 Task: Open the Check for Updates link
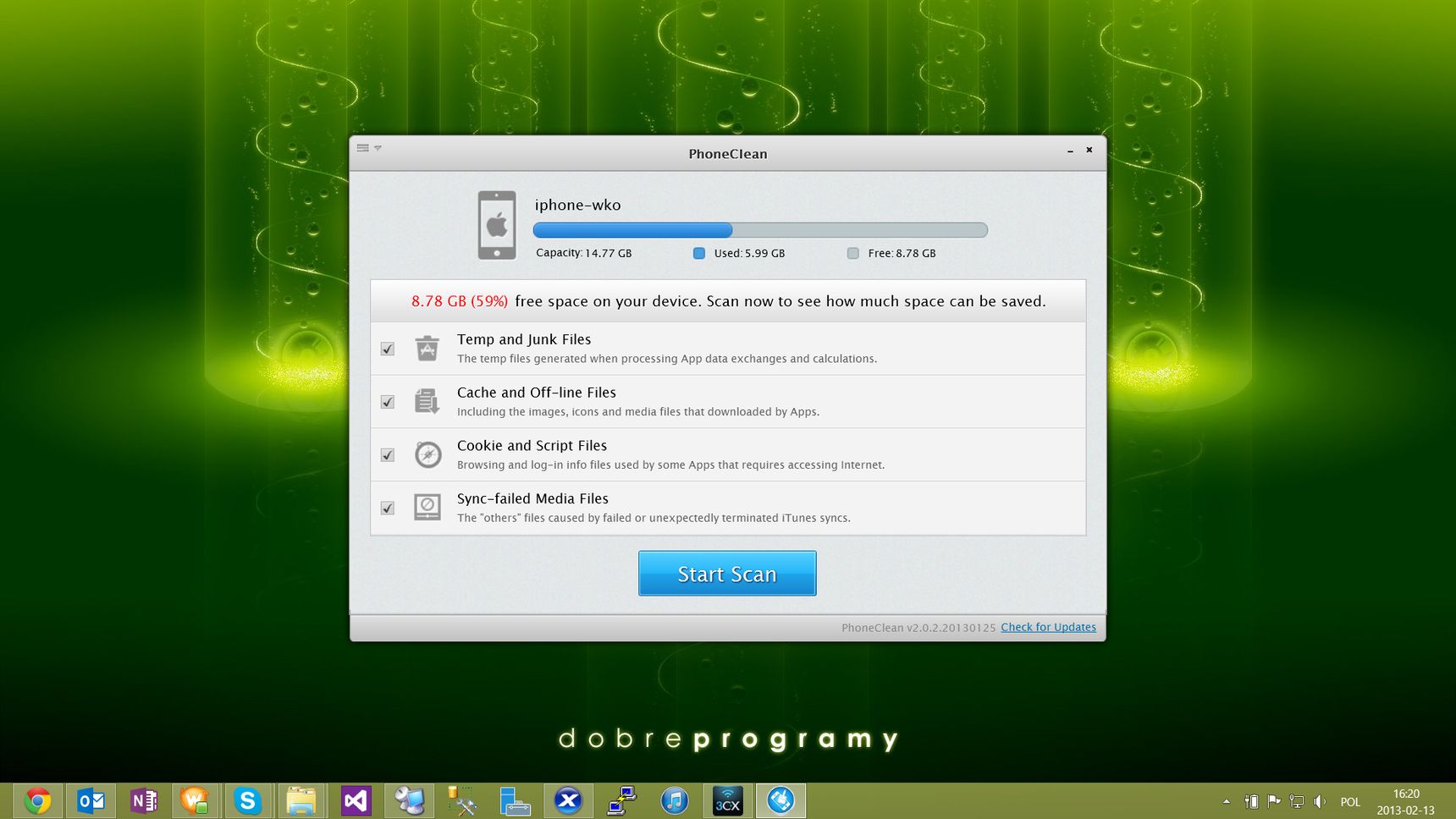click(1048, 627)
